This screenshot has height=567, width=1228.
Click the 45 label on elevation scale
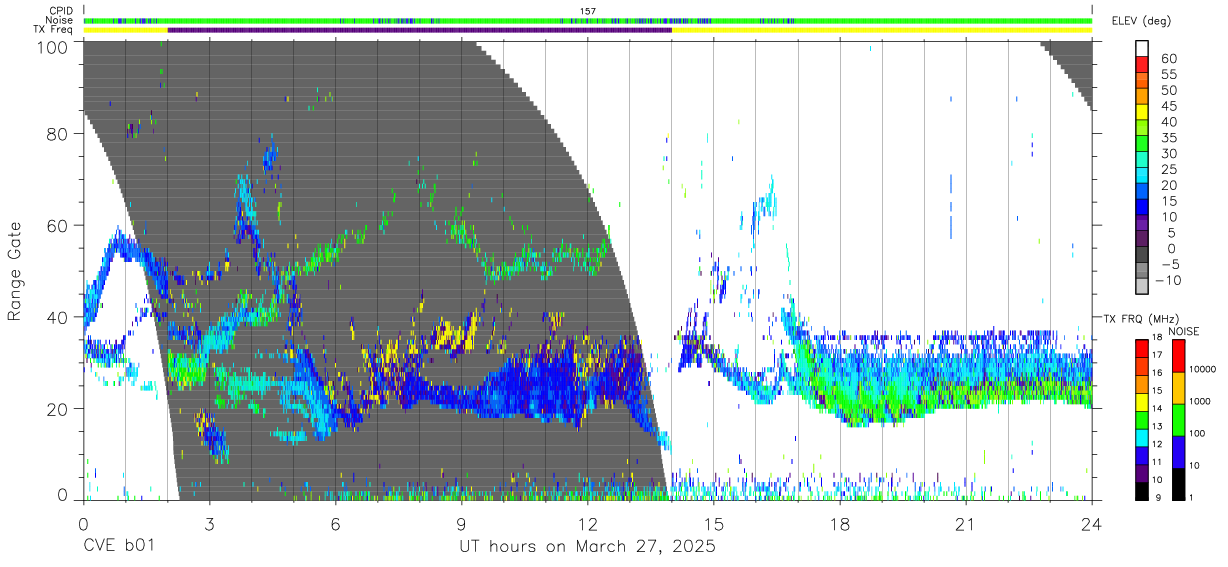pos(1168,106)
